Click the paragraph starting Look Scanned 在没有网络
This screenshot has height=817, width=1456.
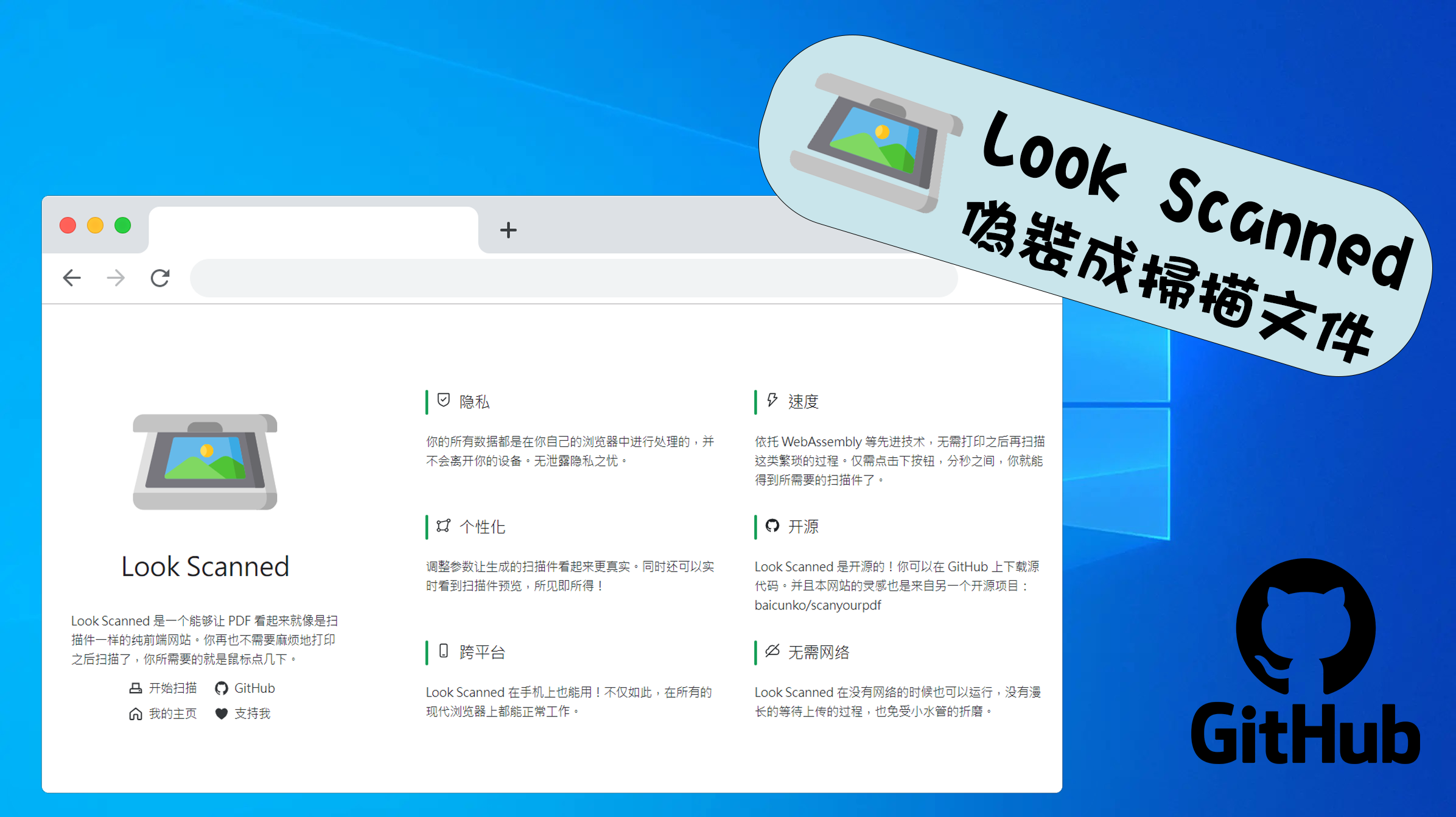898,701
